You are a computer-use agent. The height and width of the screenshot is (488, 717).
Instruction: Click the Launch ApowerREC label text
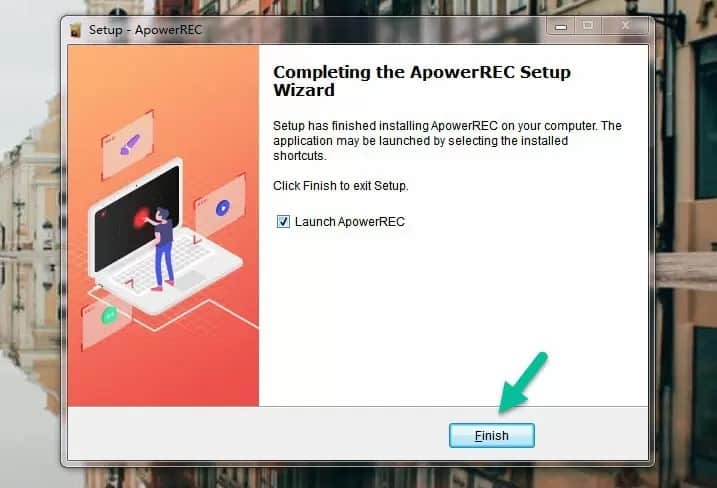[x=350, y=222]
